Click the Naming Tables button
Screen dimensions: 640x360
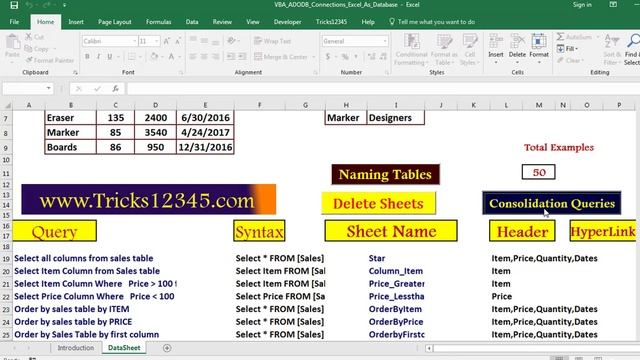(x=385, y=174)
